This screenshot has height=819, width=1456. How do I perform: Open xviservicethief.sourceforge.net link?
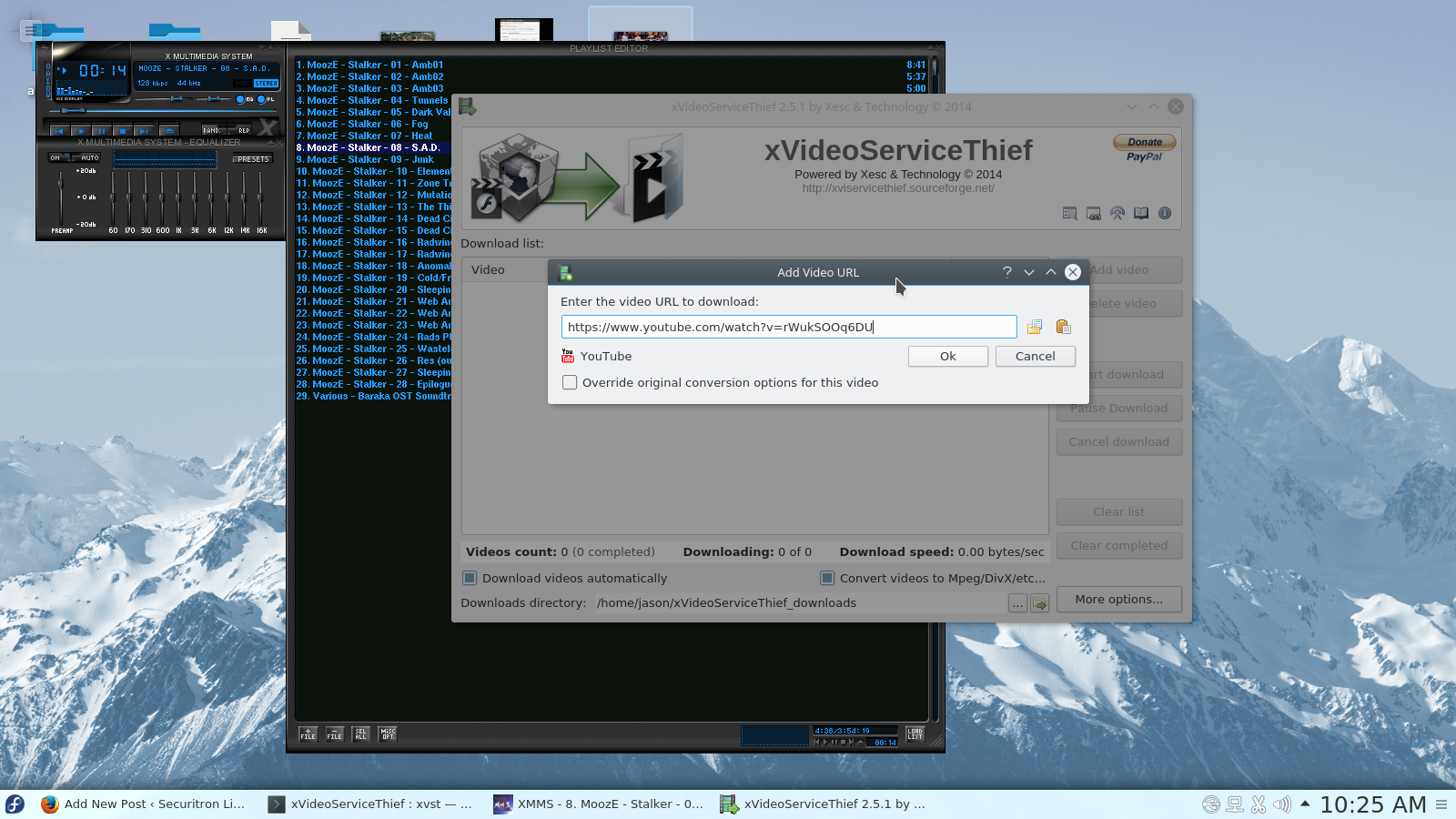[898, 188]
